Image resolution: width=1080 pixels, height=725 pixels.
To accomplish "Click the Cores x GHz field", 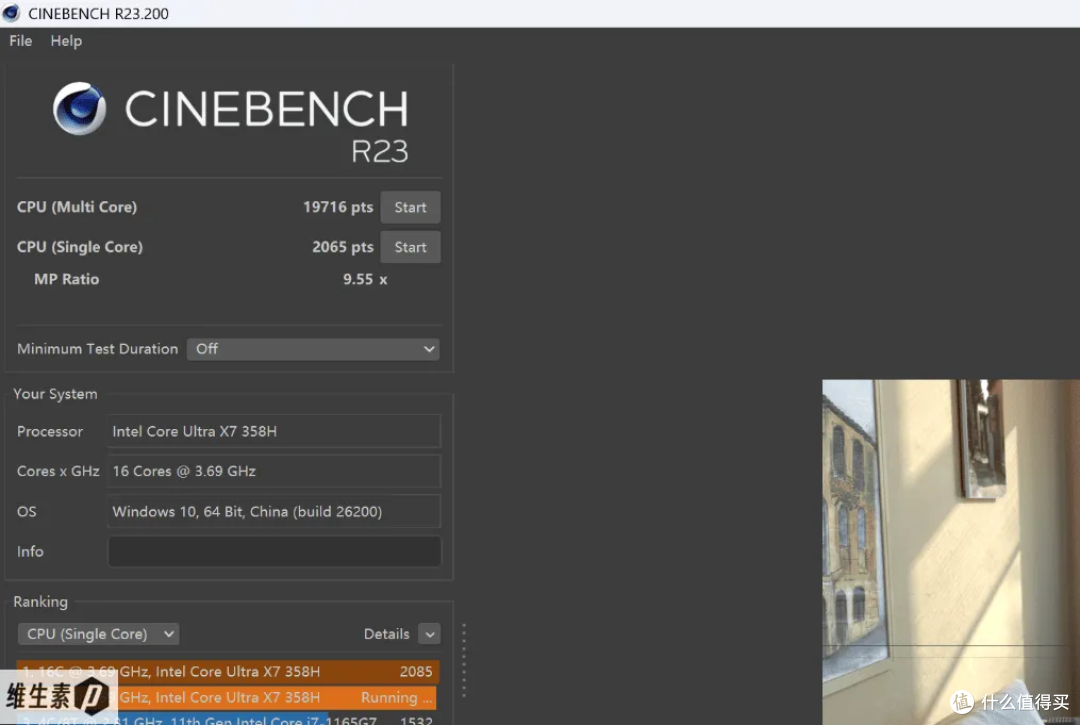I will (x=274, y=472).
